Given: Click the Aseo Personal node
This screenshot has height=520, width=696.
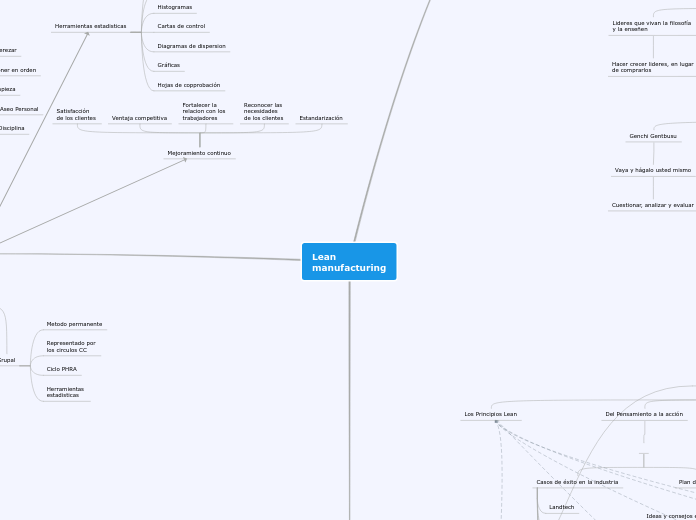Looking at the screenshot, I should 19,109.
